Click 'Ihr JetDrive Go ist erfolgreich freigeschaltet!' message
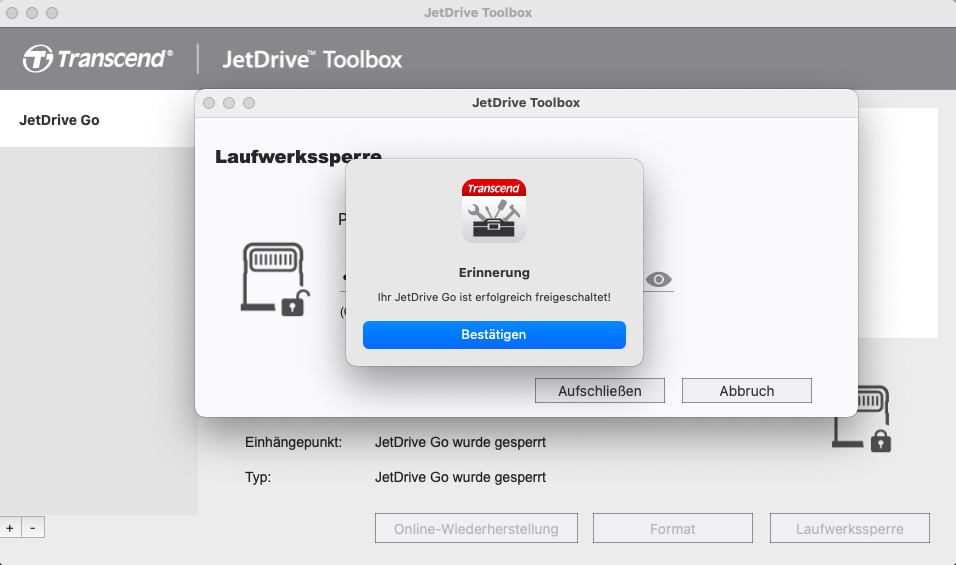Image resolution: width=956 pixels, height=565 pixels. (x=494, y=297)
